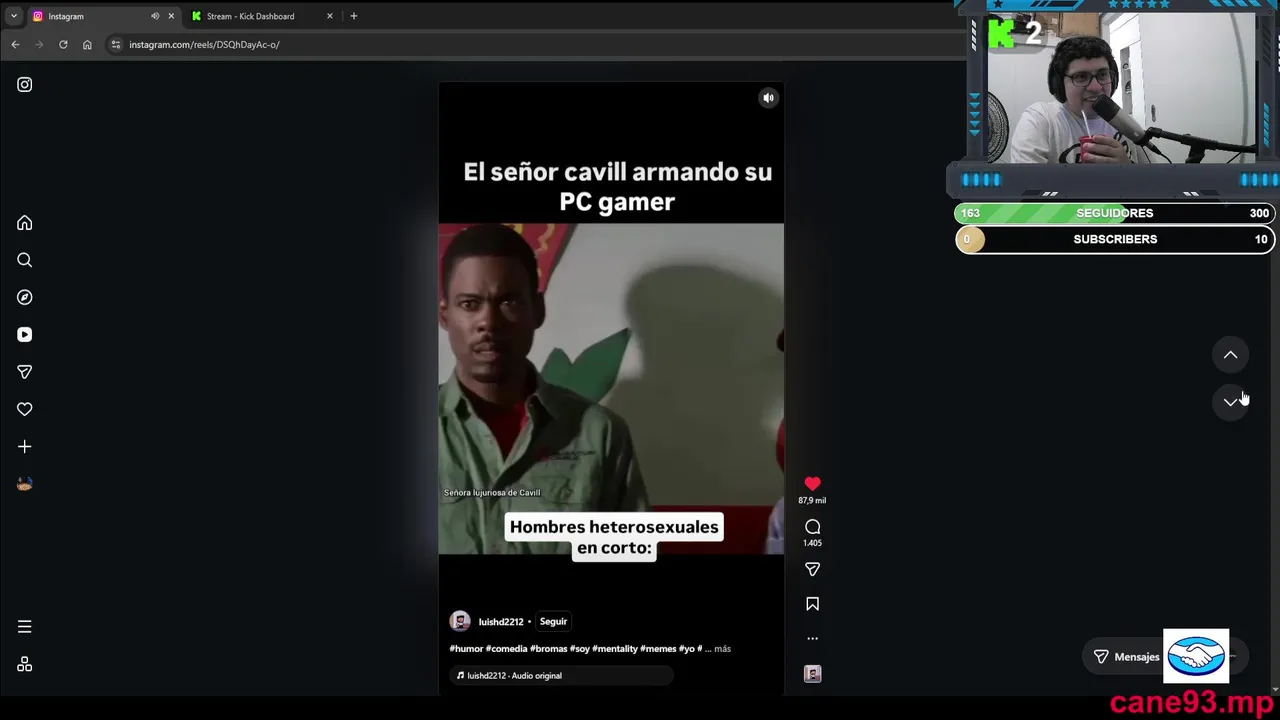Open the hamburger More menu
This screenshot has width=1280, height=720.
pyautogui.click(x=24, y=627)
